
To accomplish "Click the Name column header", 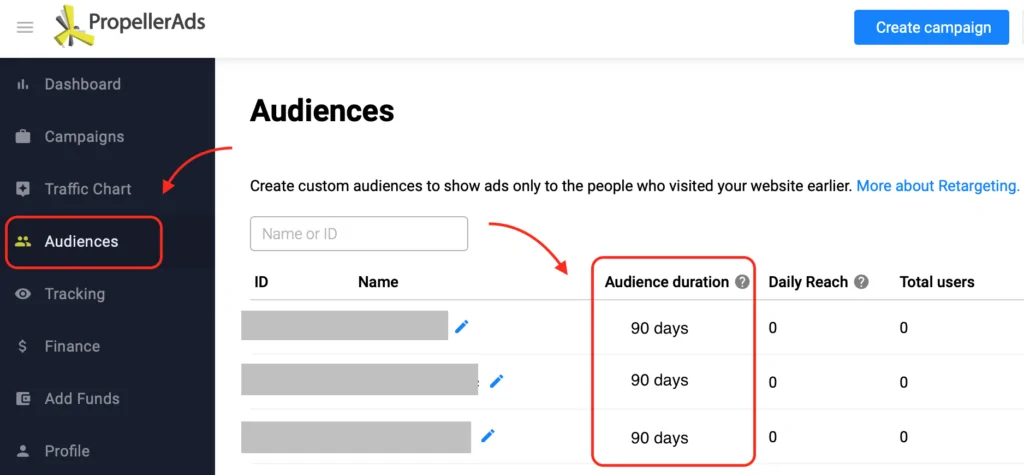I will (x=378, y=282).
